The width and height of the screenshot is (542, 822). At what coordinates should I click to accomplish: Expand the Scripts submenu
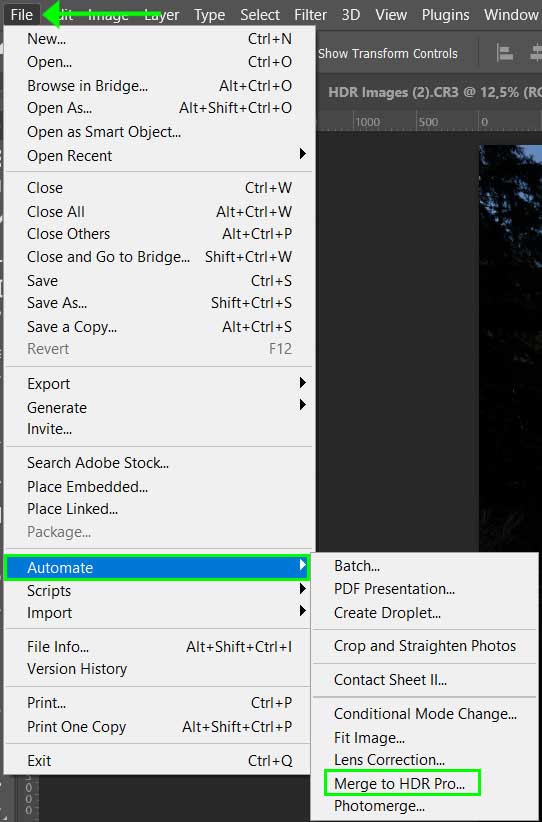click(x=157, y=590)
